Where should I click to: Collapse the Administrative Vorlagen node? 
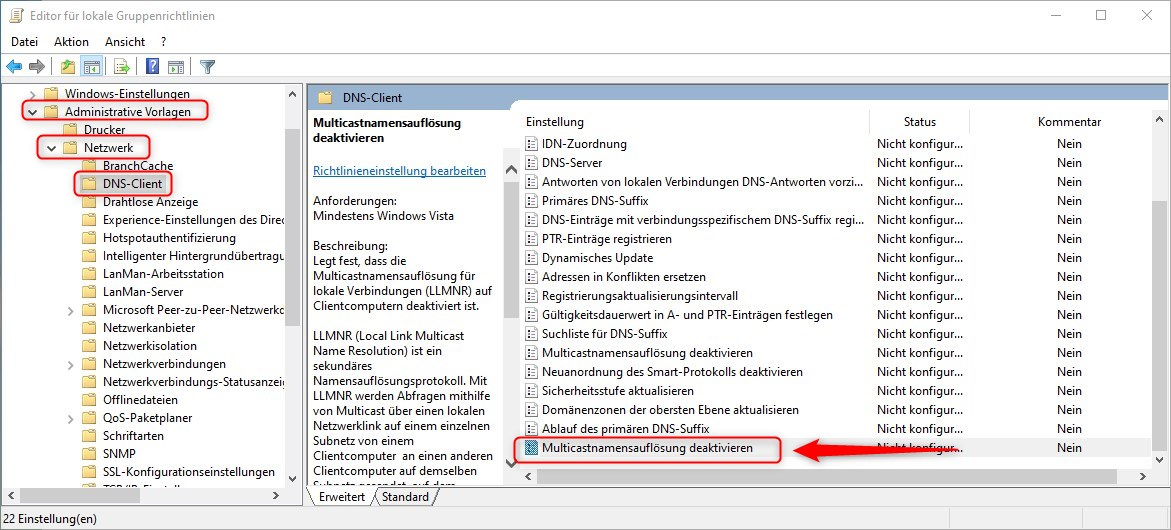34,112
